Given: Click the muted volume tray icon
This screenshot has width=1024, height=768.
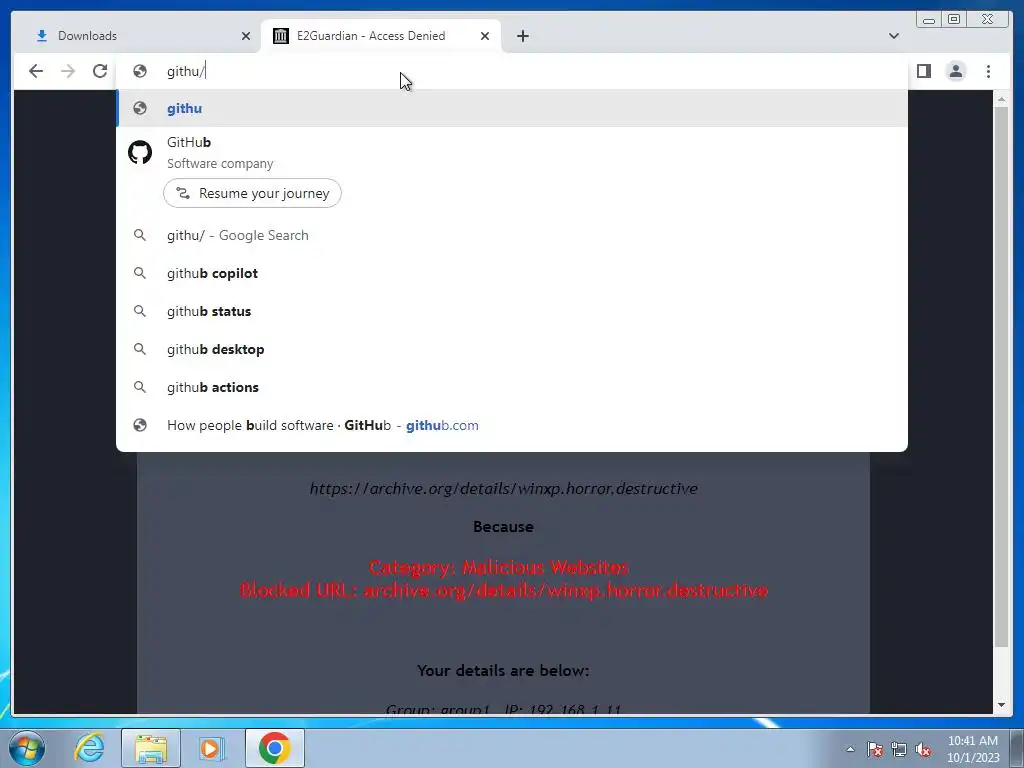Looking at the screenshot, I should click(x=923, y=749).
